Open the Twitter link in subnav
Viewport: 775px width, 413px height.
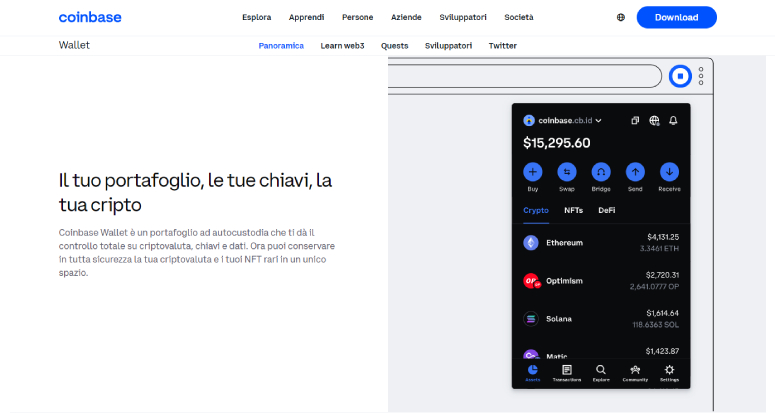(x=503, y=45)
